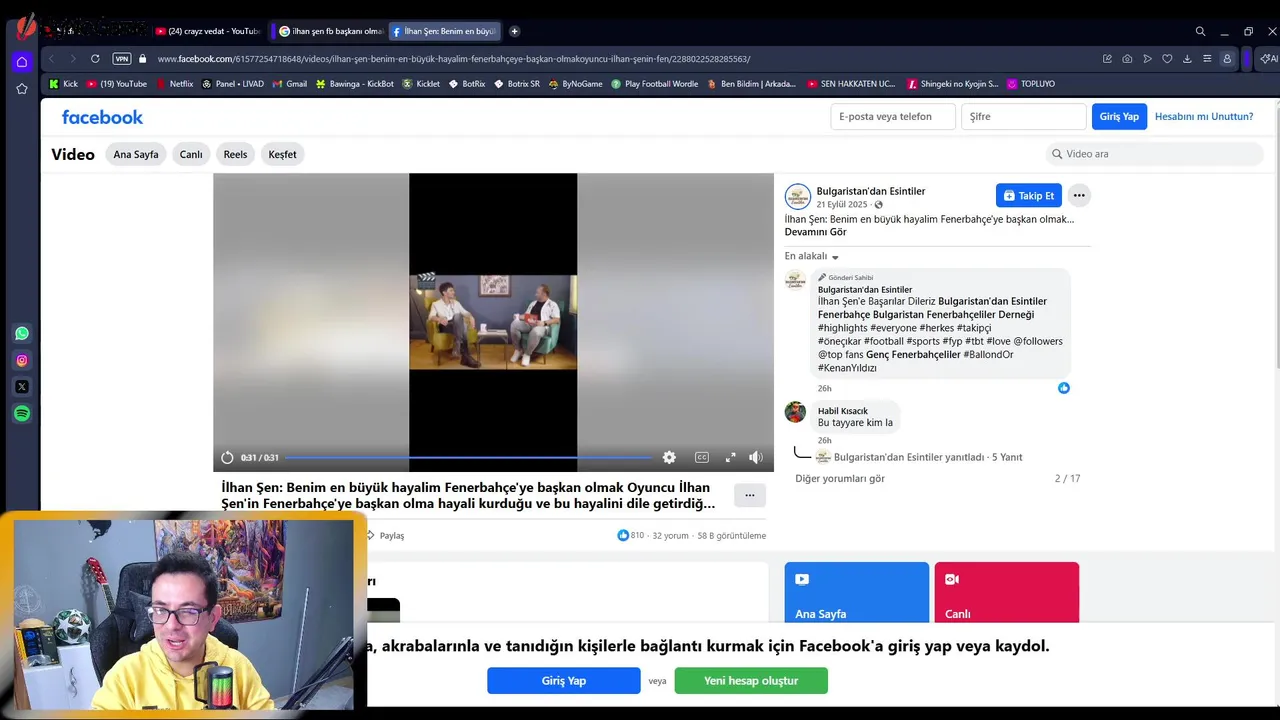Enter fullscreen on the video
Screen dimensions: 1280x720
click(730, 457)
